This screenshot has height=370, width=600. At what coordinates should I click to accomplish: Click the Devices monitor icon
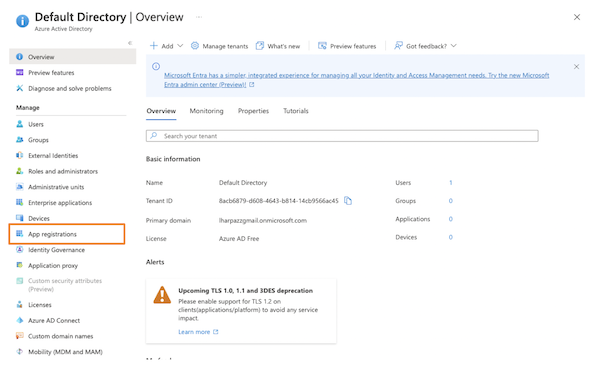pyautogui.click(x=20, y=218)
